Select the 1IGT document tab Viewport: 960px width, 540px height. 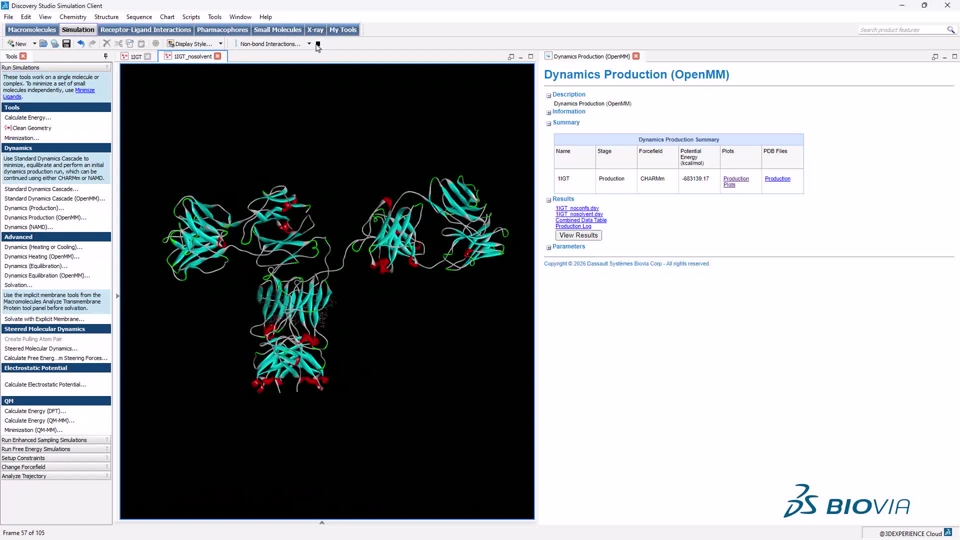pos(136,56)
